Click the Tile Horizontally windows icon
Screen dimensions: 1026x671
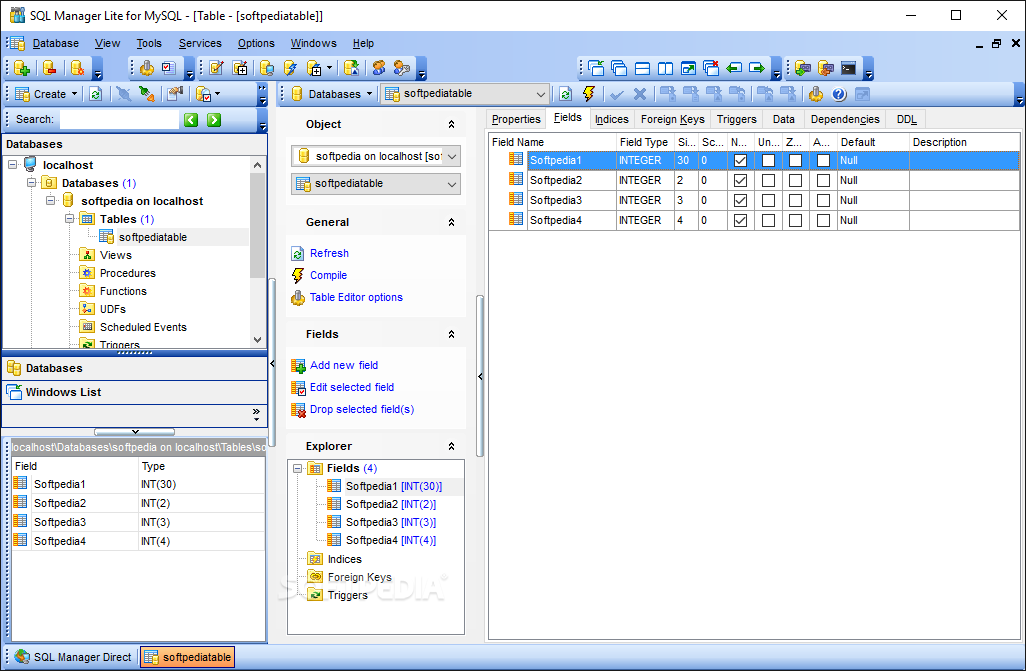pos(643,68)
